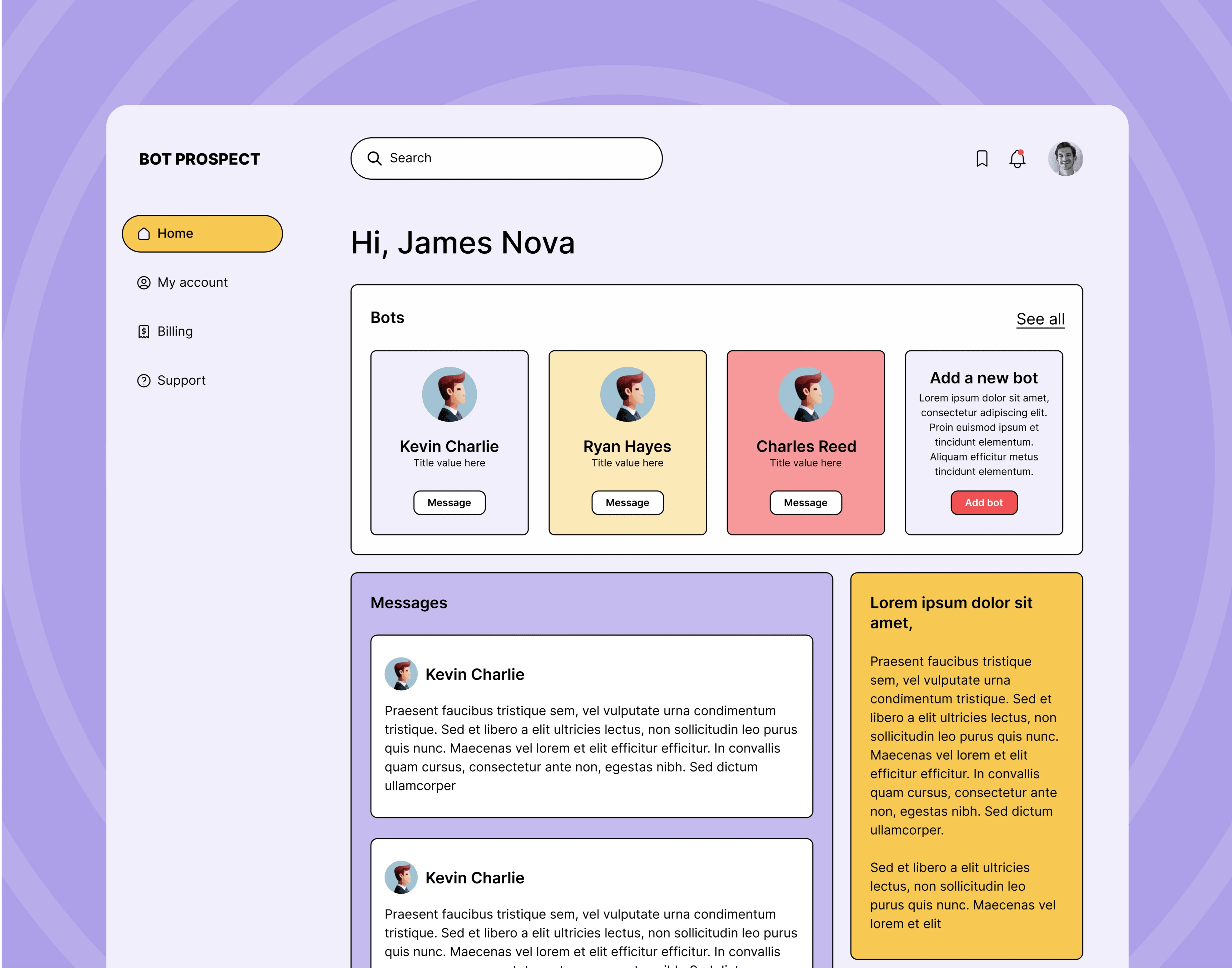The image size is (1232, 968).
Task: Click Title value here under Kevin Charlie
Action: (x=449, y=463)
